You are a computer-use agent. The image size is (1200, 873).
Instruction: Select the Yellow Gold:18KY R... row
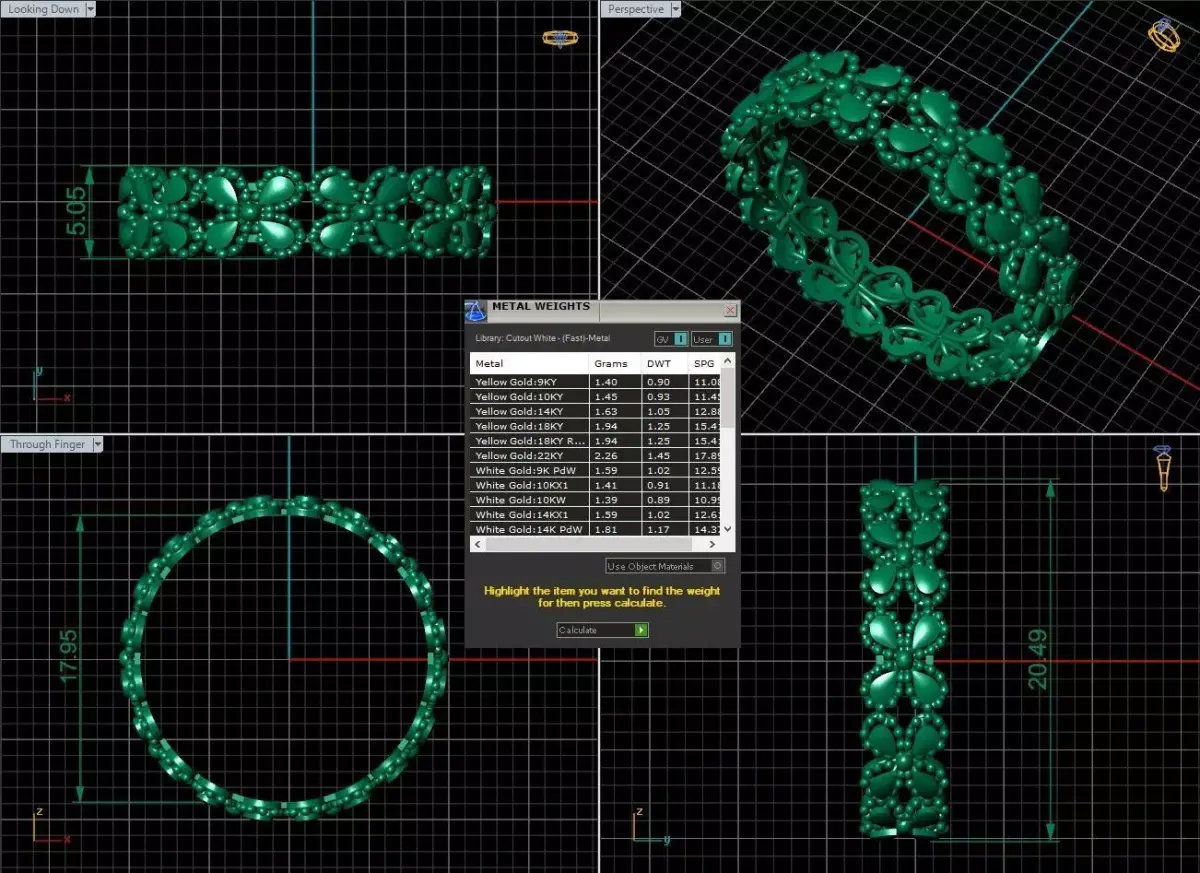pyautogui.click(x=596, y=441)
